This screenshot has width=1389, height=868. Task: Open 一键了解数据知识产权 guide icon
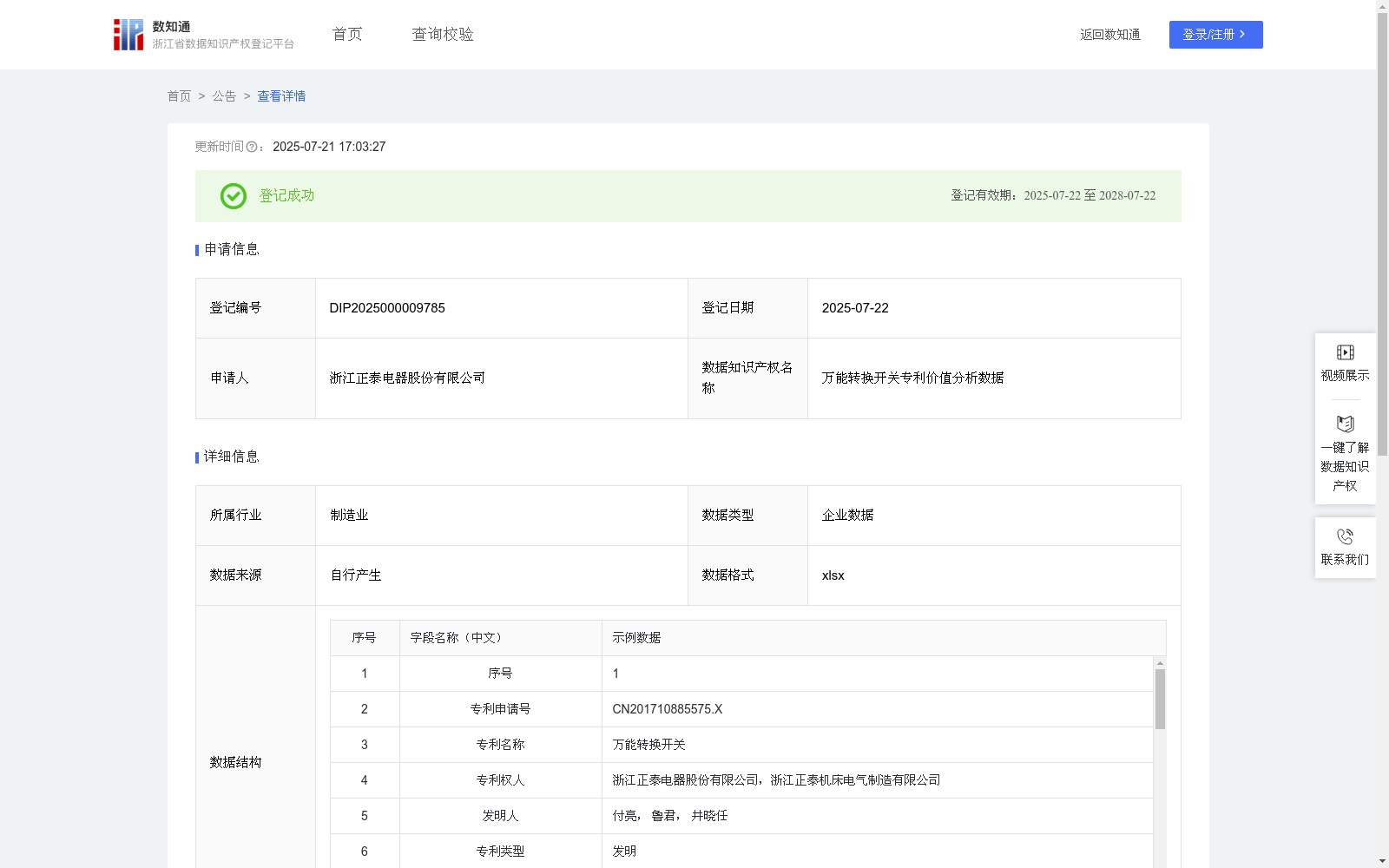click(1345, 424)
